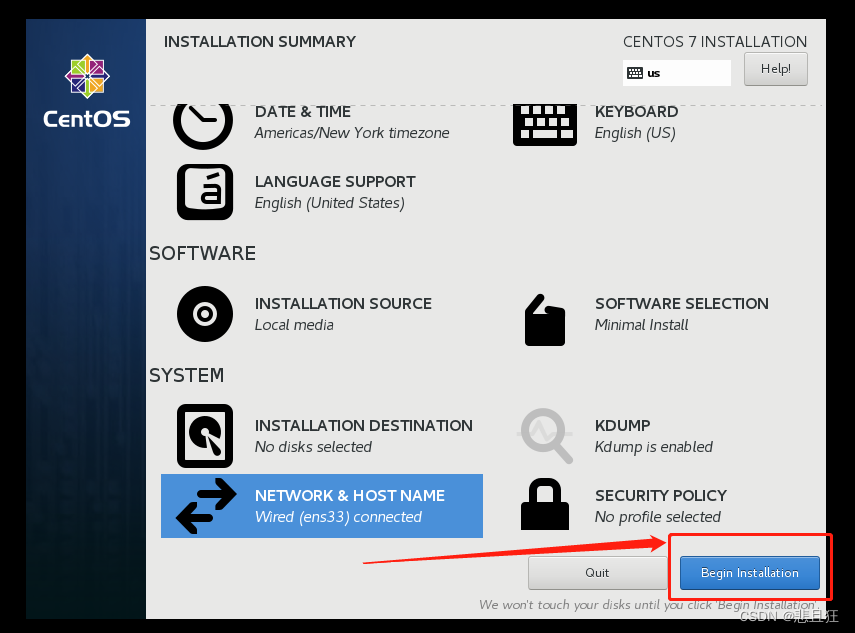Click the Quit button
This screenshot has width=855, height=633.
(597, 573)
